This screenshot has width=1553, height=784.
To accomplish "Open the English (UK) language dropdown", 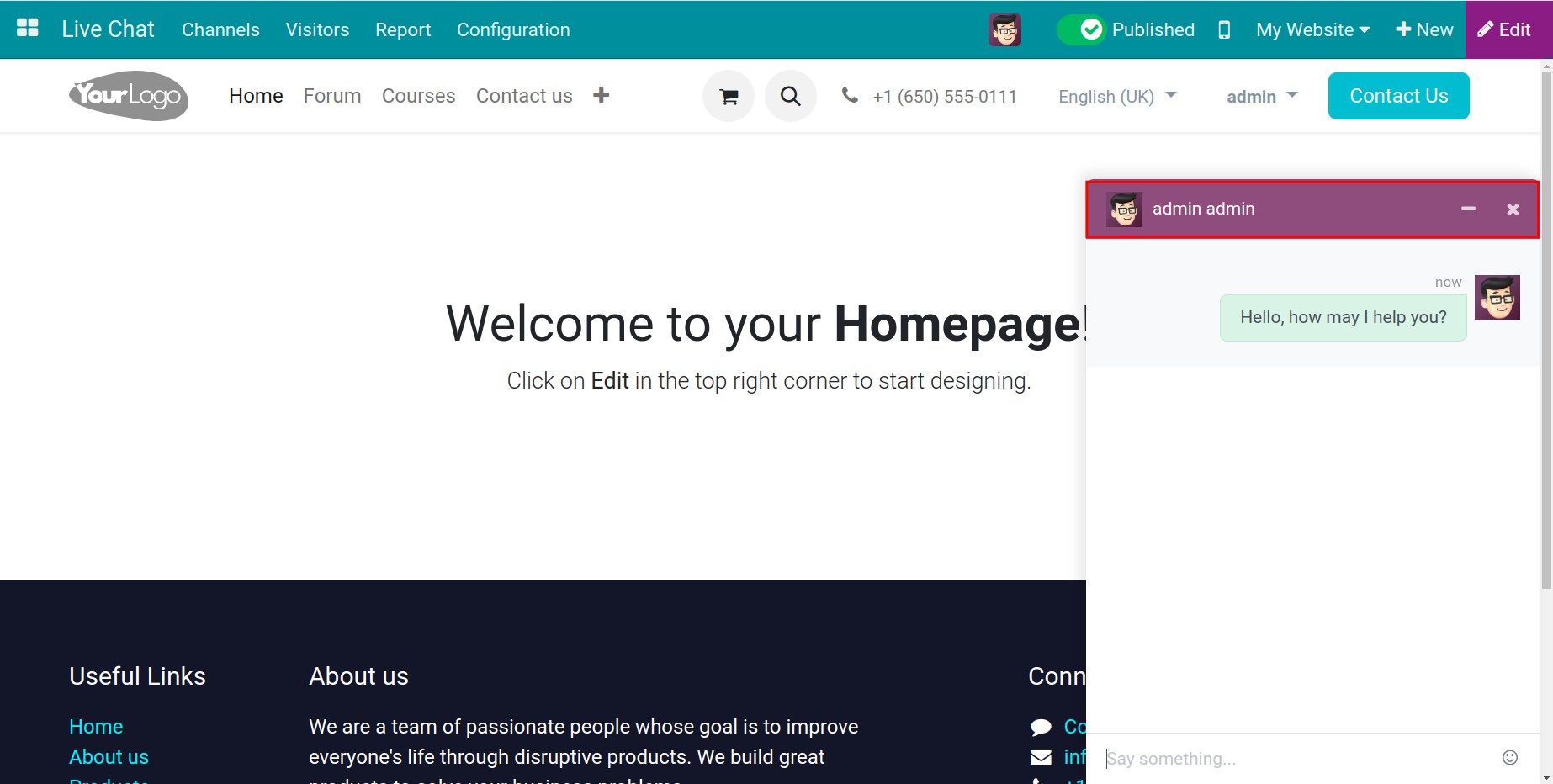I will pyautogui.click(x=1116, y=97).
